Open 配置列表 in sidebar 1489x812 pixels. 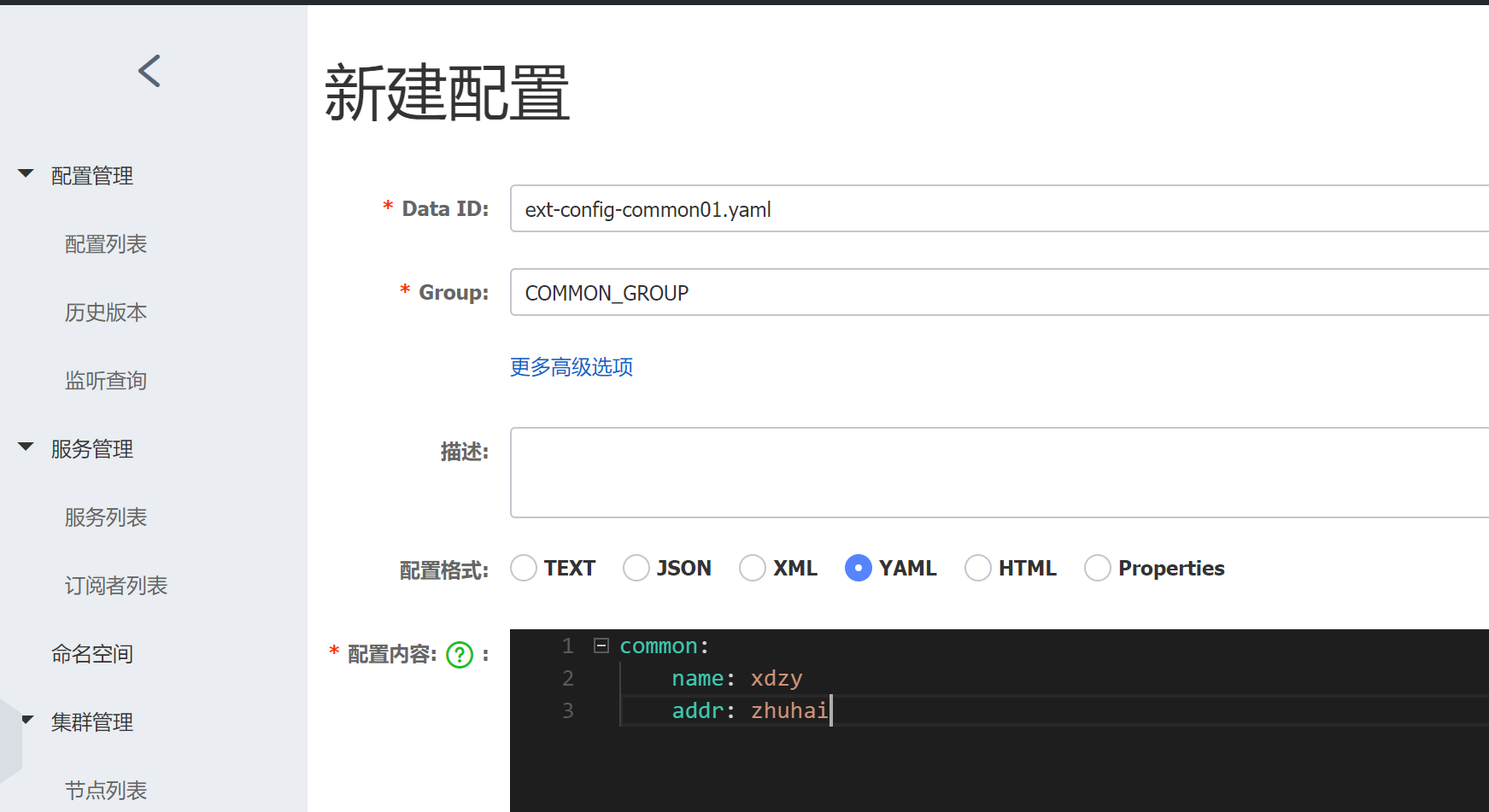pos(106,244)
